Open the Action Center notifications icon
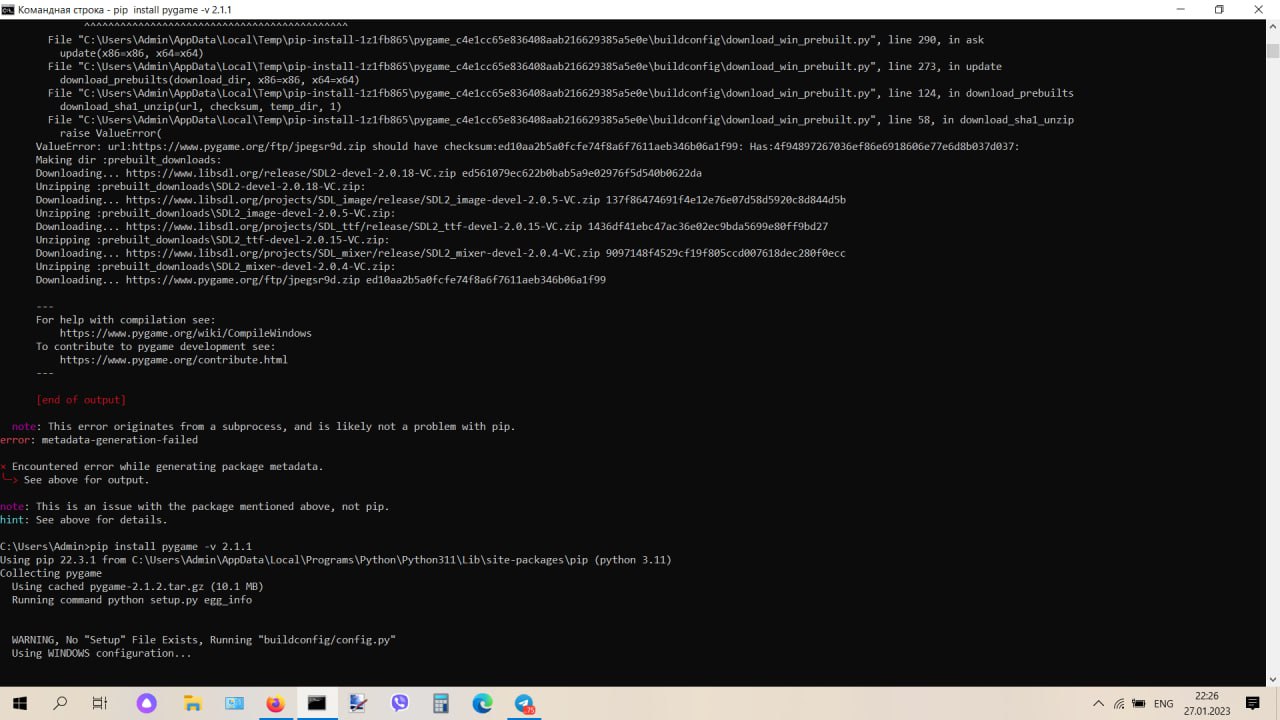Viewport: 1280px width, 720px height. tap(1252, 703)
